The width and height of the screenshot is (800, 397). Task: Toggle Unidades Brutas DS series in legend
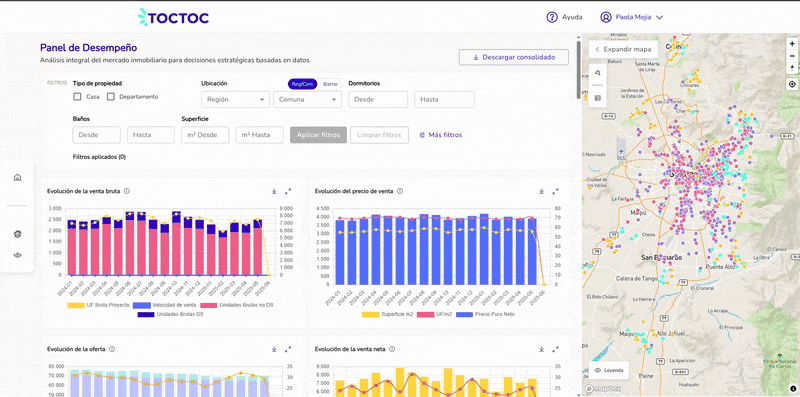(x=171, y=314)
